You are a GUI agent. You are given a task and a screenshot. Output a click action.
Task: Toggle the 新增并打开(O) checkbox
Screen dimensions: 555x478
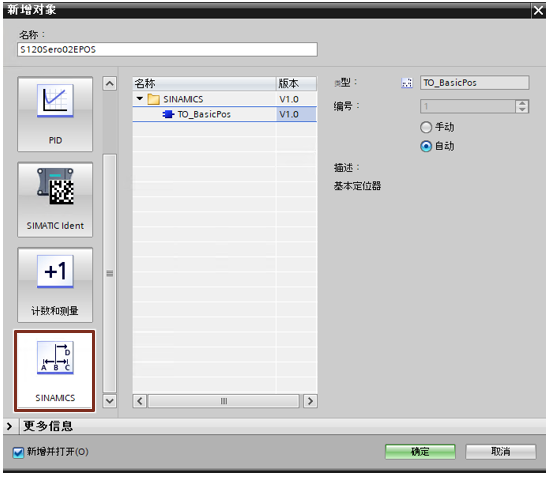(x=18, y=452)
